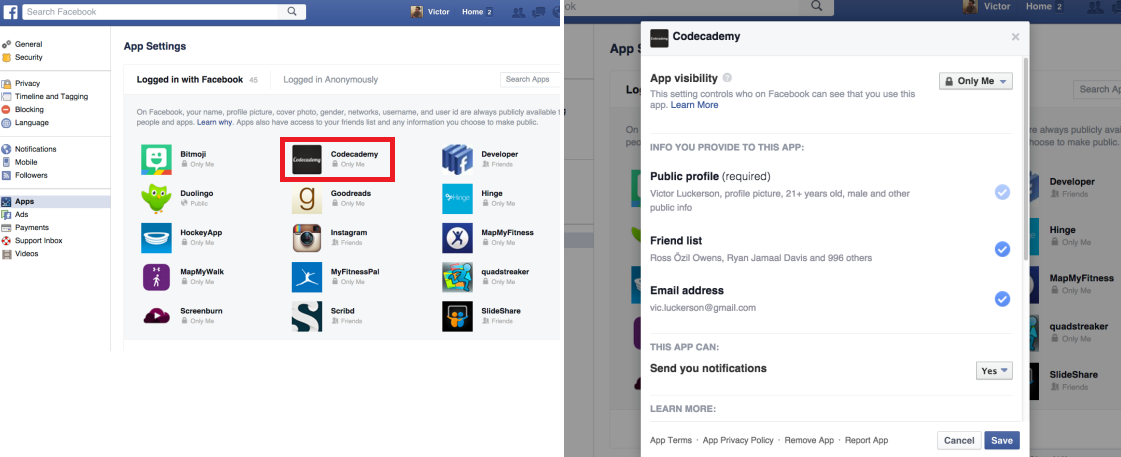The image size is (1121, 457).
Task: Switch to Logged in with Facebook tab
Action: (x=190, y=79)
